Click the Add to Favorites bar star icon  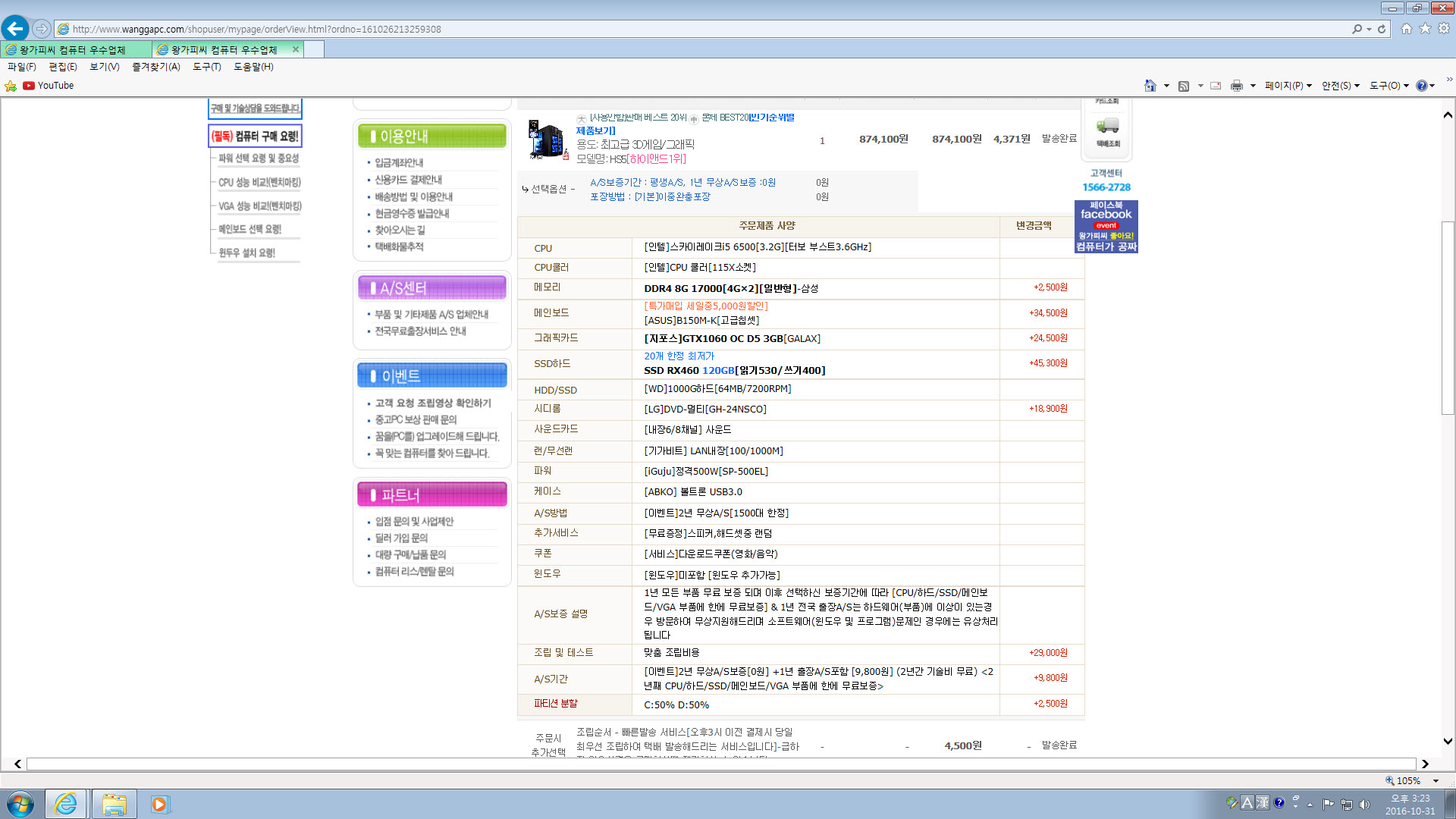click(11, 86)
